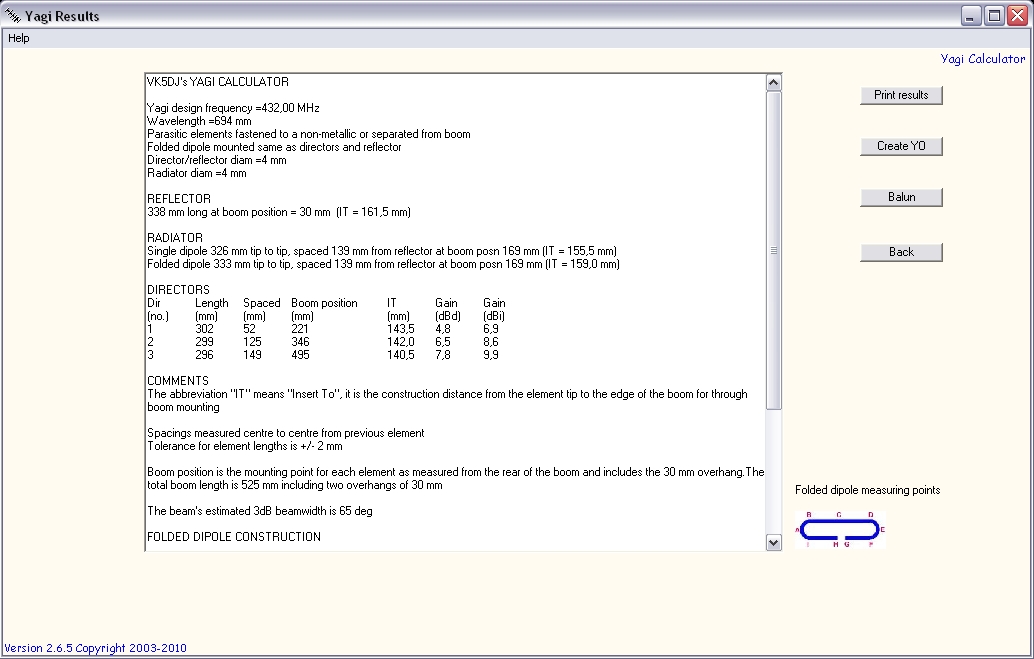Click the 'VK5DJ's YAGI CALCULATOR' heading
The width and height of the screenshot is (1034, 659).
click(218, 82)
